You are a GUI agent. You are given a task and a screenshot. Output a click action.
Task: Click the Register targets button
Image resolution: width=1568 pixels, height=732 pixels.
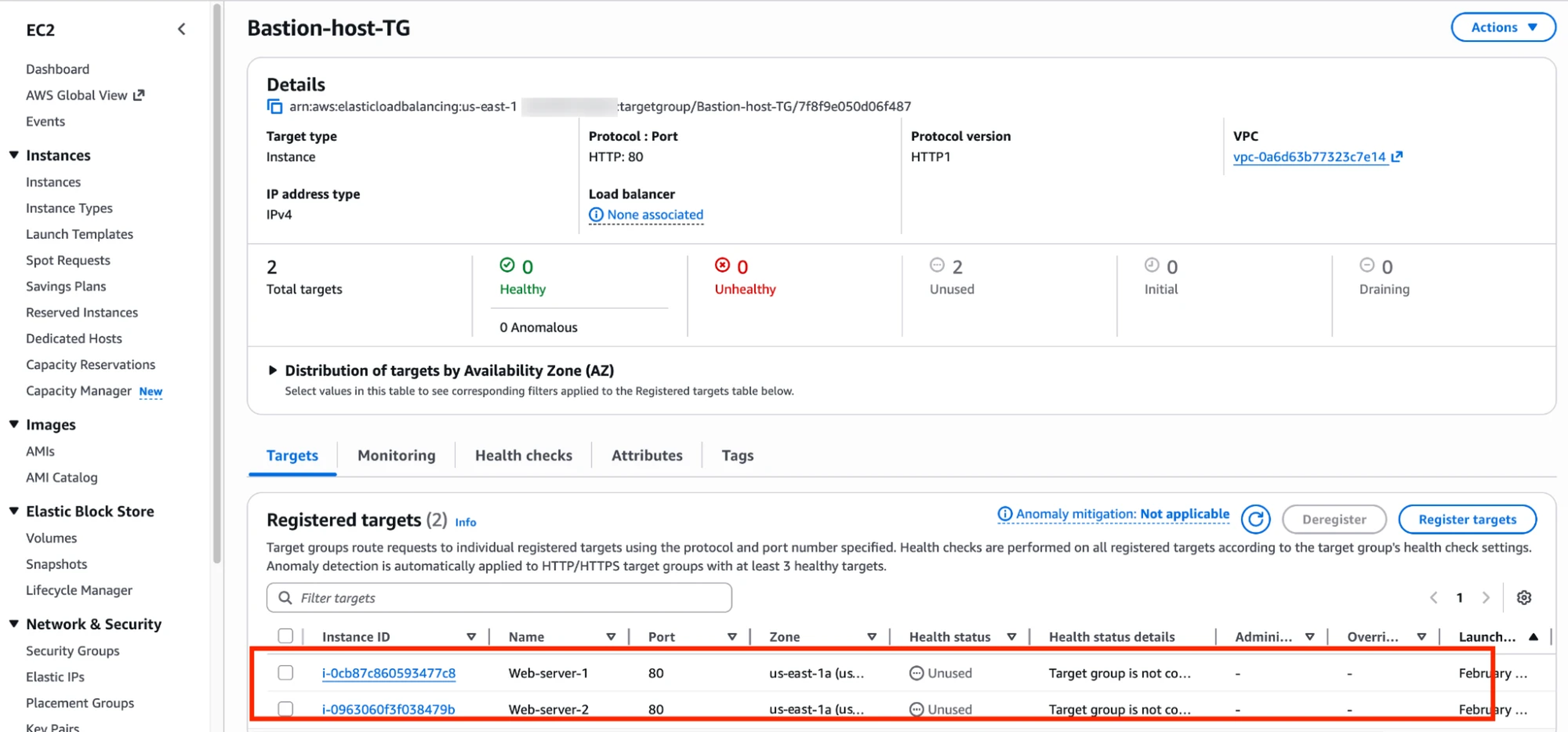pyautogui.click(x=1467, y=519)
